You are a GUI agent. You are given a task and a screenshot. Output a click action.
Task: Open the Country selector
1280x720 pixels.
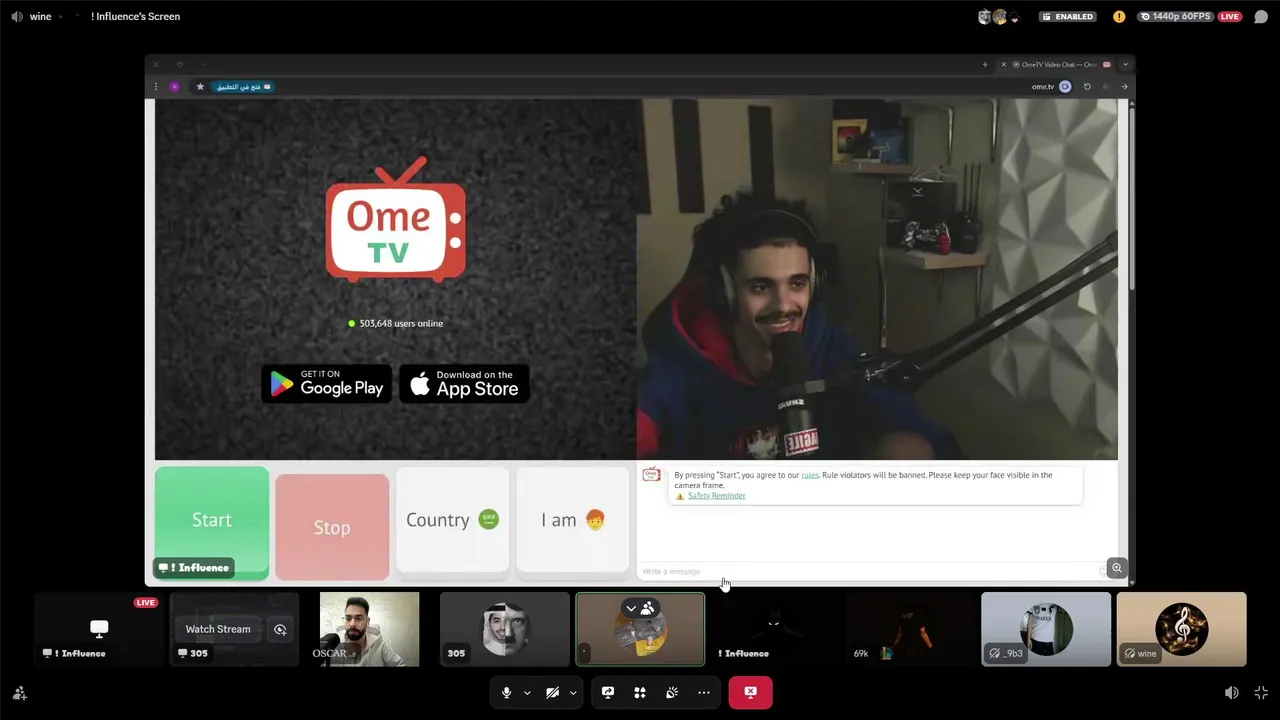point(452,520)
